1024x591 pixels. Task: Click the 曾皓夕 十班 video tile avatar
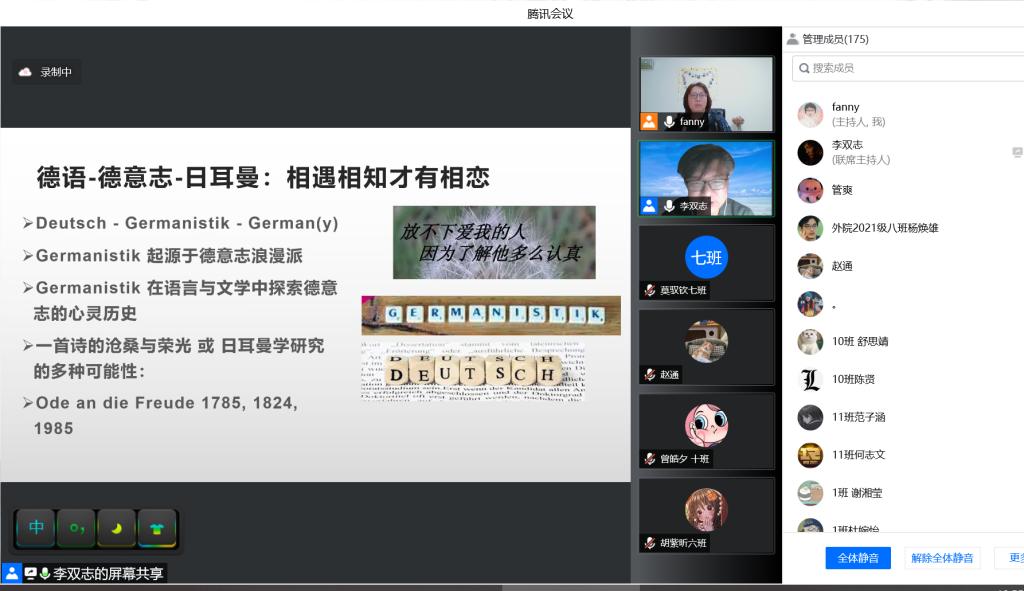[706, 426]
